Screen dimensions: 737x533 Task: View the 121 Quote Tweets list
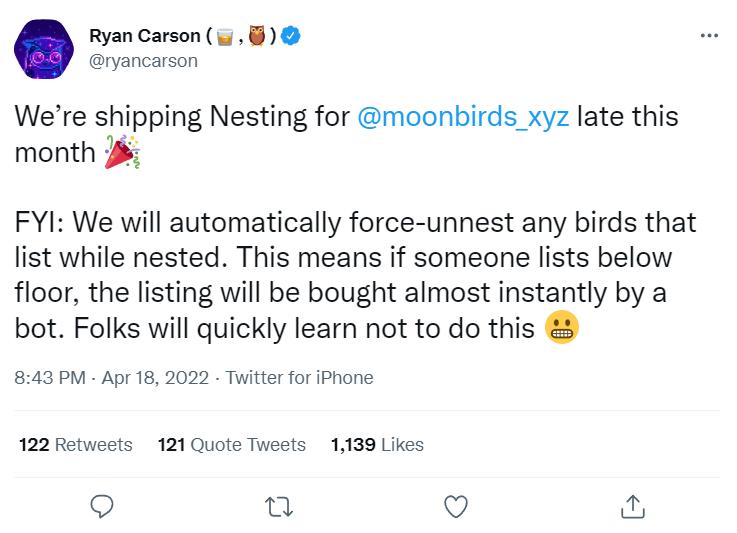point(232,445)
